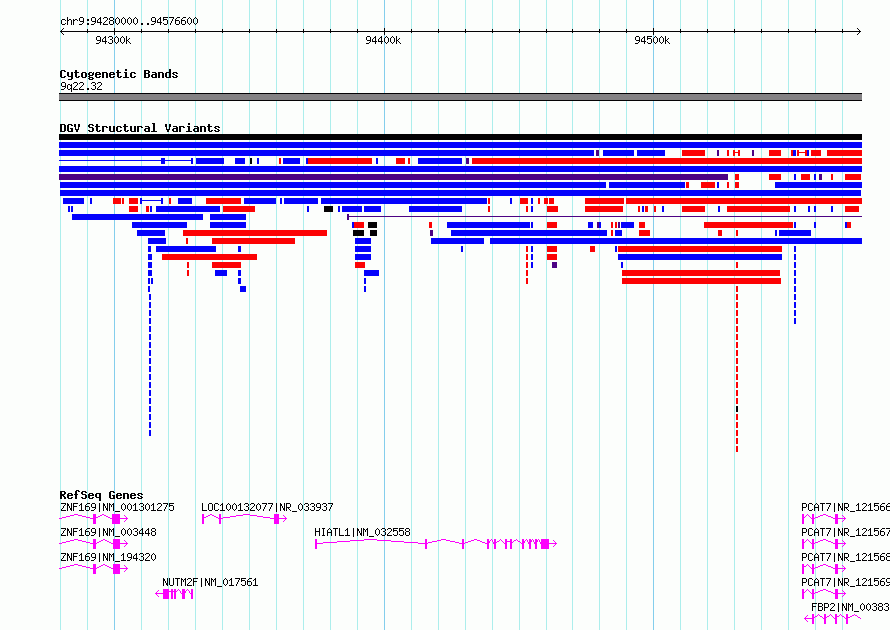The width and height of the screenshot is (890, 630).
Task: Click the chr9:94280000..94576600 region label
Action: click(x=129, y=21)
